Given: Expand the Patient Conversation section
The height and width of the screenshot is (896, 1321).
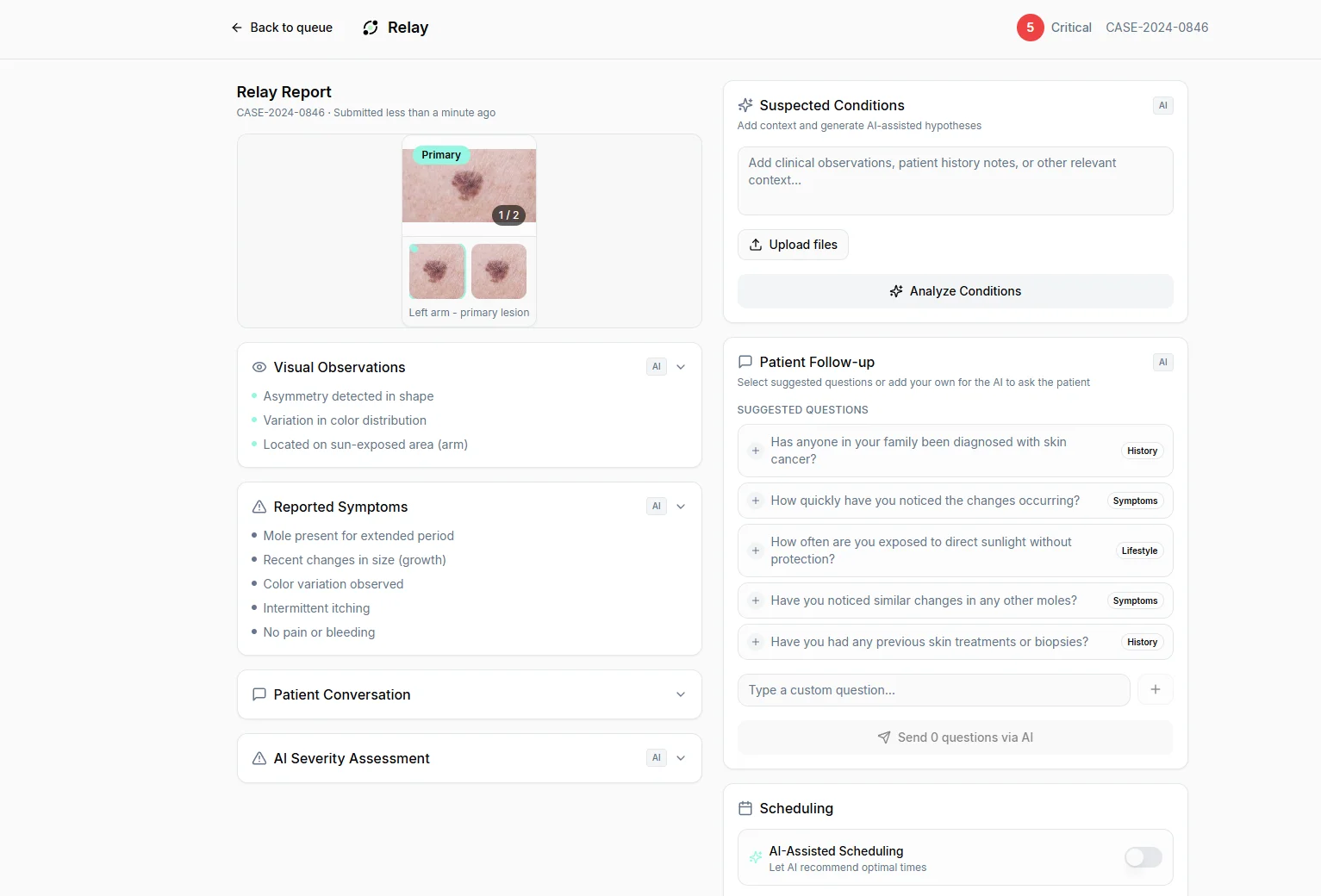Looking at the screenshot, I should click(681, 694).
